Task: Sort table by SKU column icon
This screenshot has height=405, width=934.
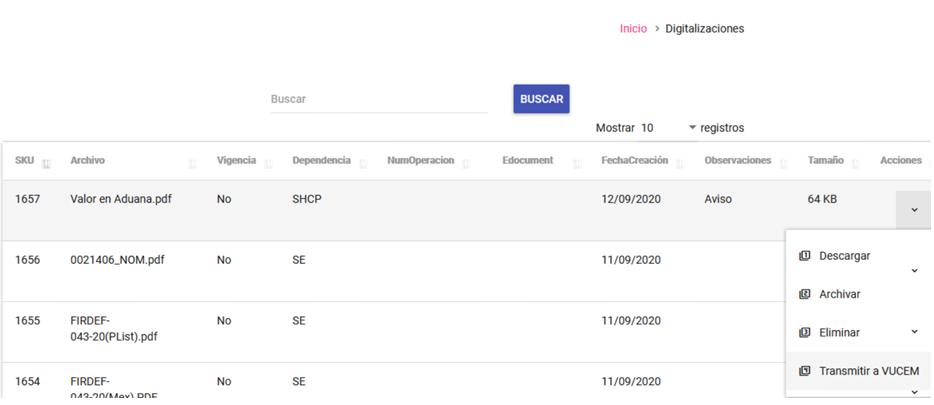Action: pos(46,164)
